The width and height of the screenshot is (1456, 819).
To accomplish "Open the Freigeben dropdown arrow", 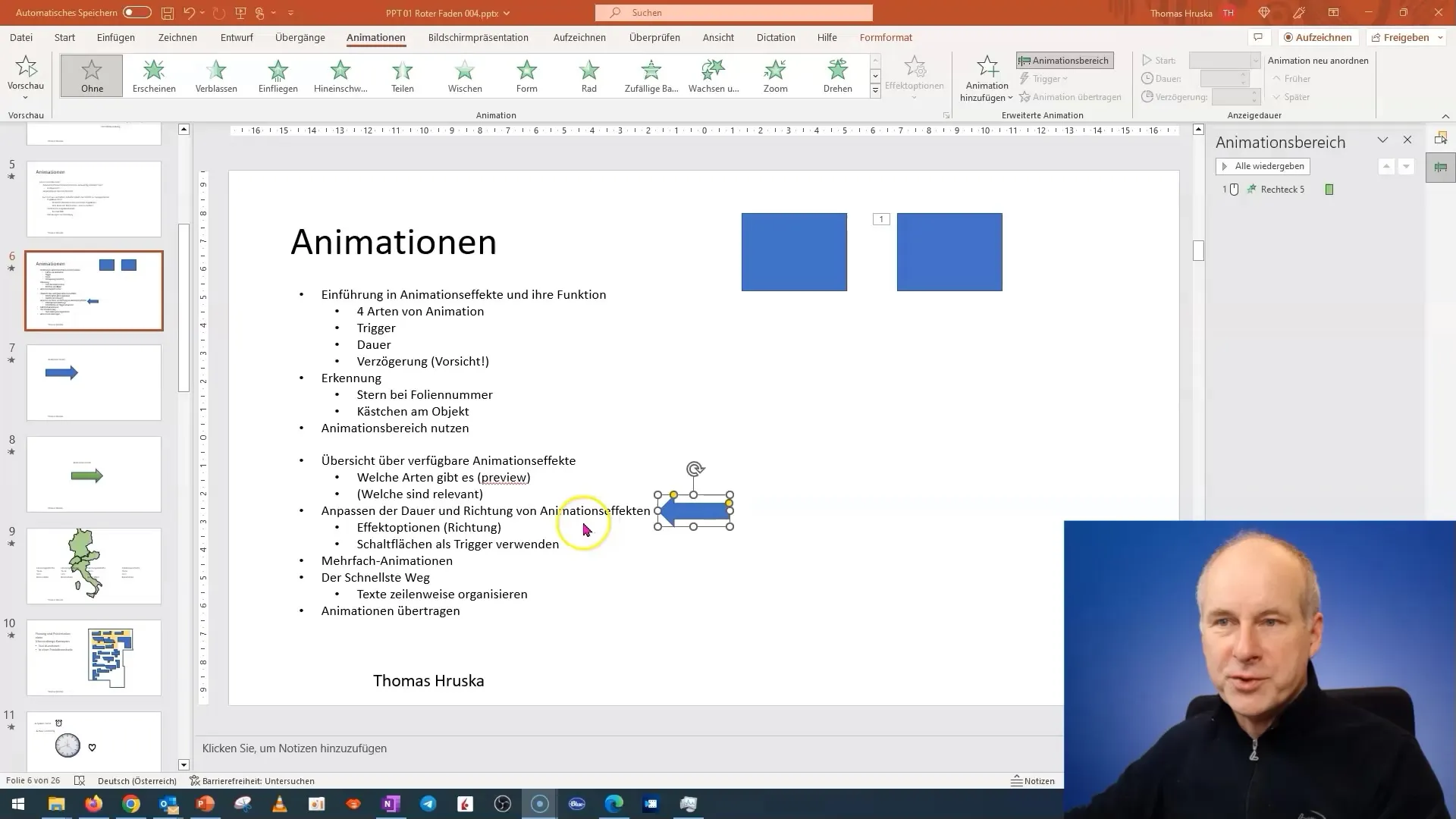I will coord(1440,37).
